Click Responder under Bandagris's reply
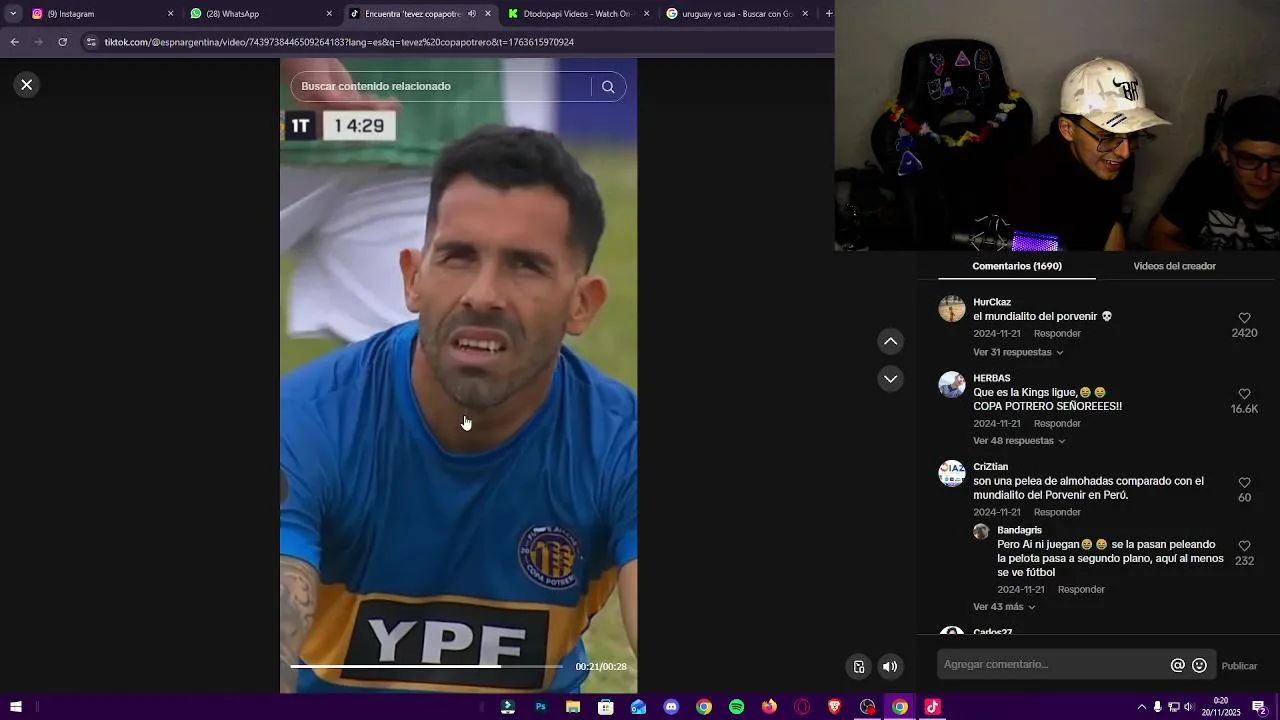Viewport: 1280px width, 720px height. pyautogui.click(x=1081, y=590)
